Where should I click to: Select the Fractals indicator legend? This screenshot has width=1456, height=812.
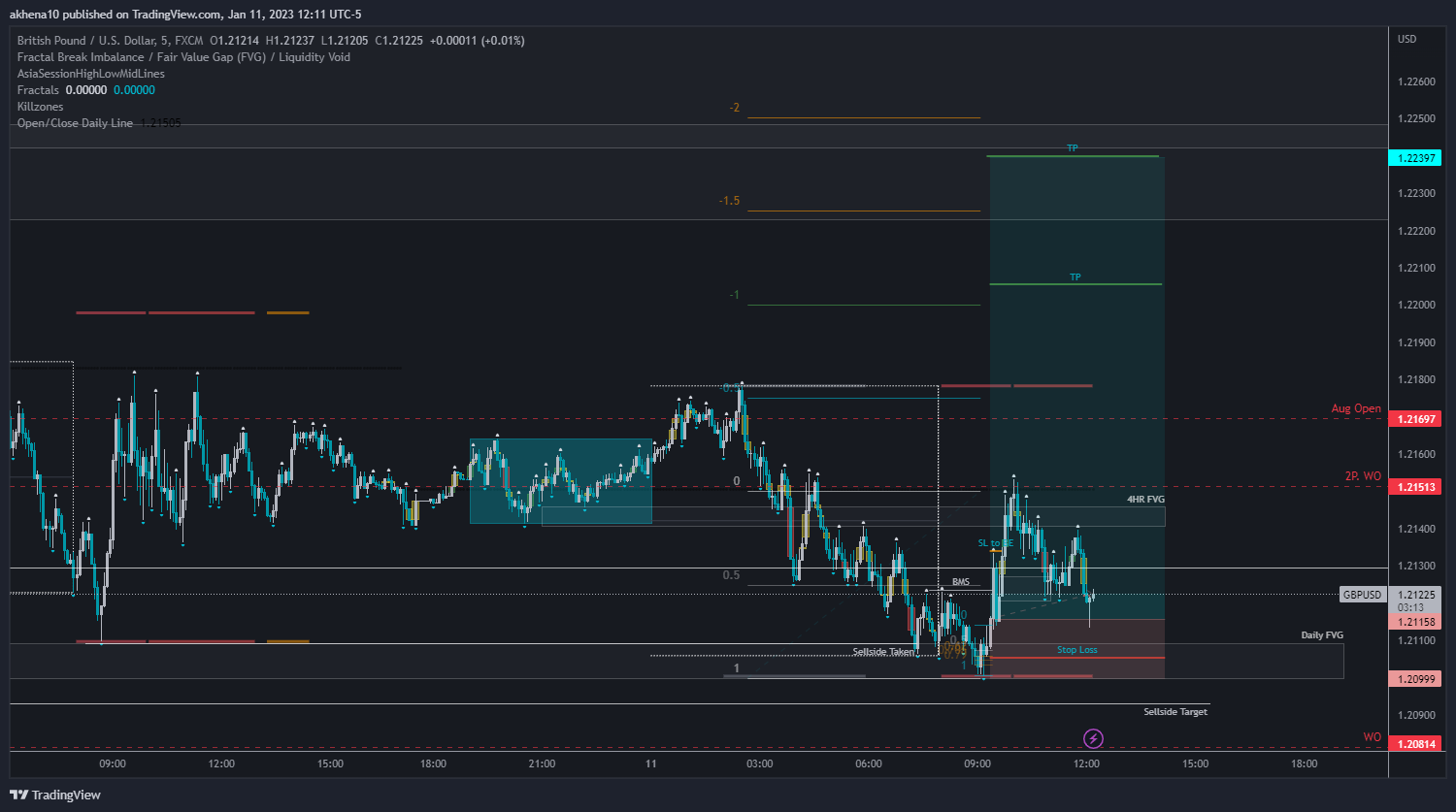click(x=38, y=90)
